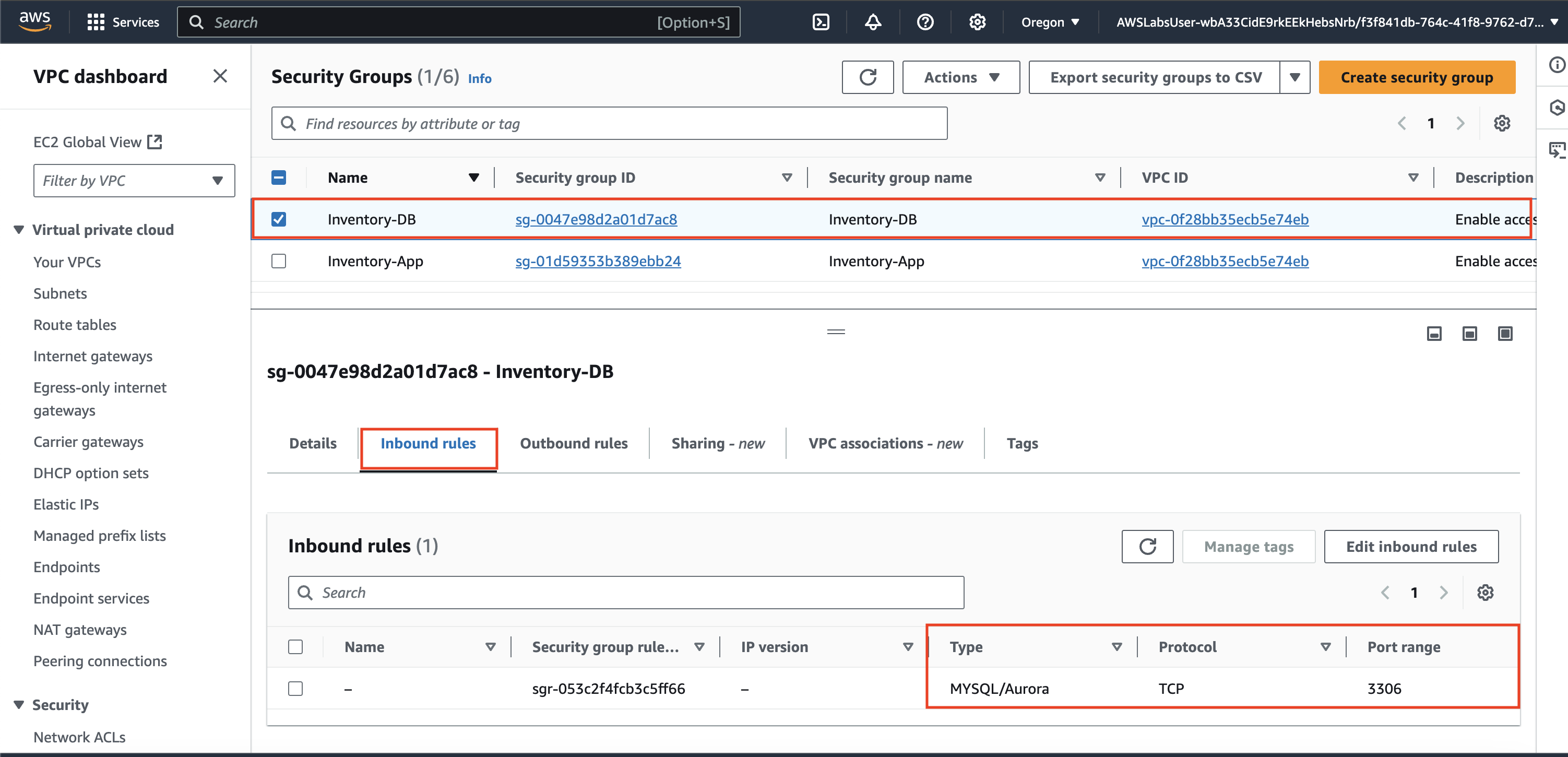Close the VPC dashboard sidebar
Screen dimensions: 1568x757
click(x=220, y=76)
